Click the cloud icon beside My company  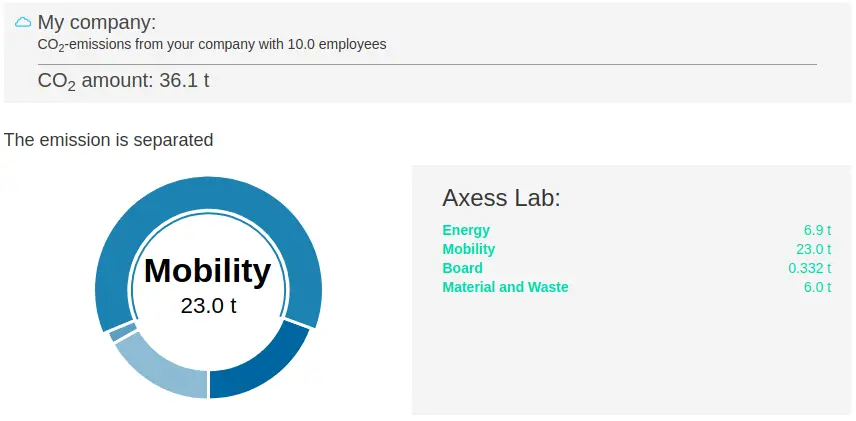(23, 22)
